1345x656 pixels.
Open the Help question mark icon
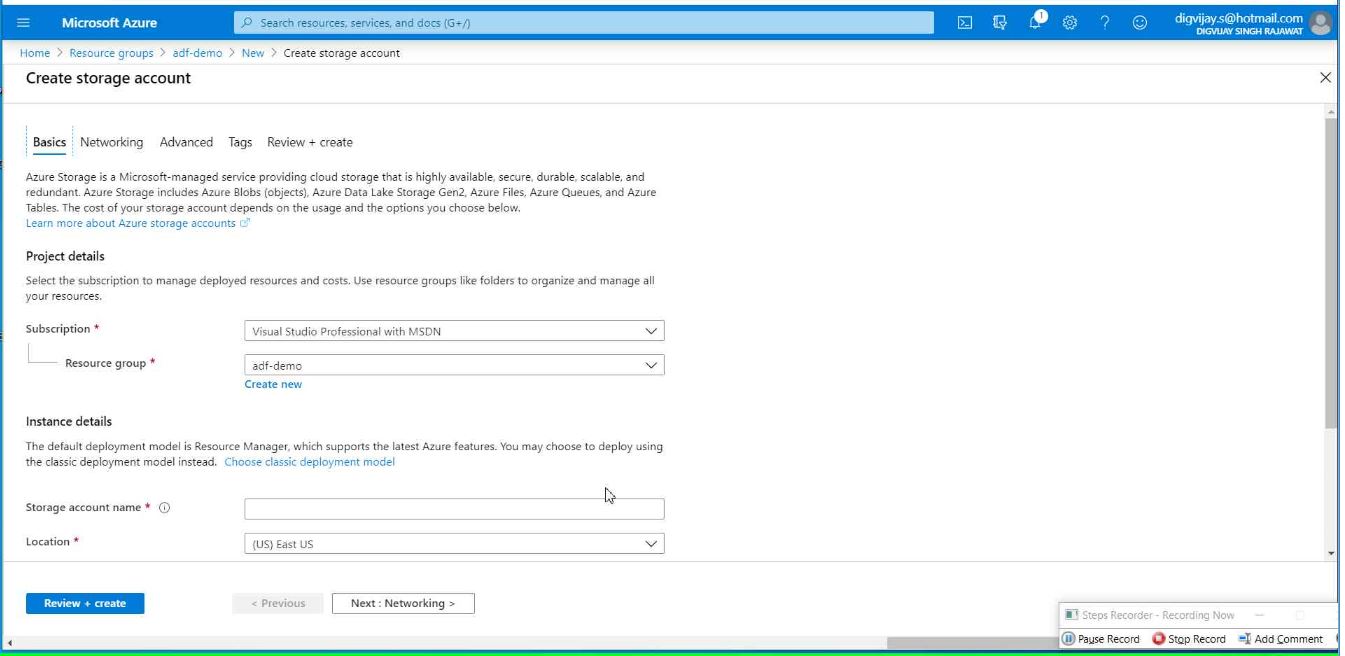point(1105,22)
